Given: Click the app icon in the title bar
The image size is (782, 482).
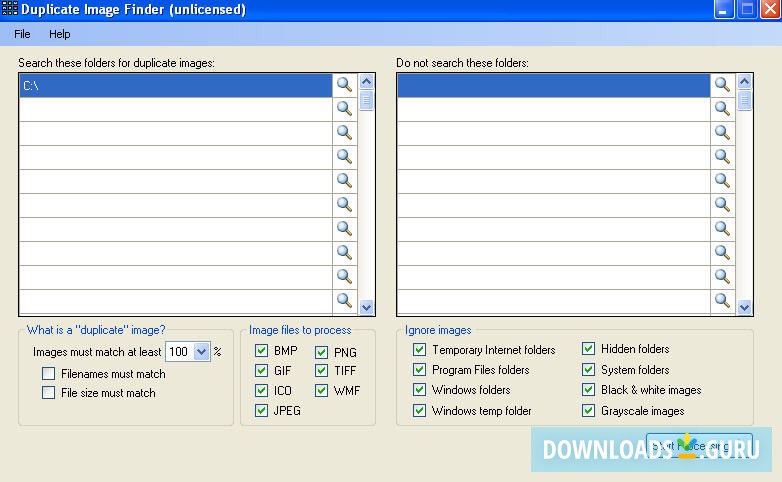Looking at the screenshot, I should pos(9,9).
